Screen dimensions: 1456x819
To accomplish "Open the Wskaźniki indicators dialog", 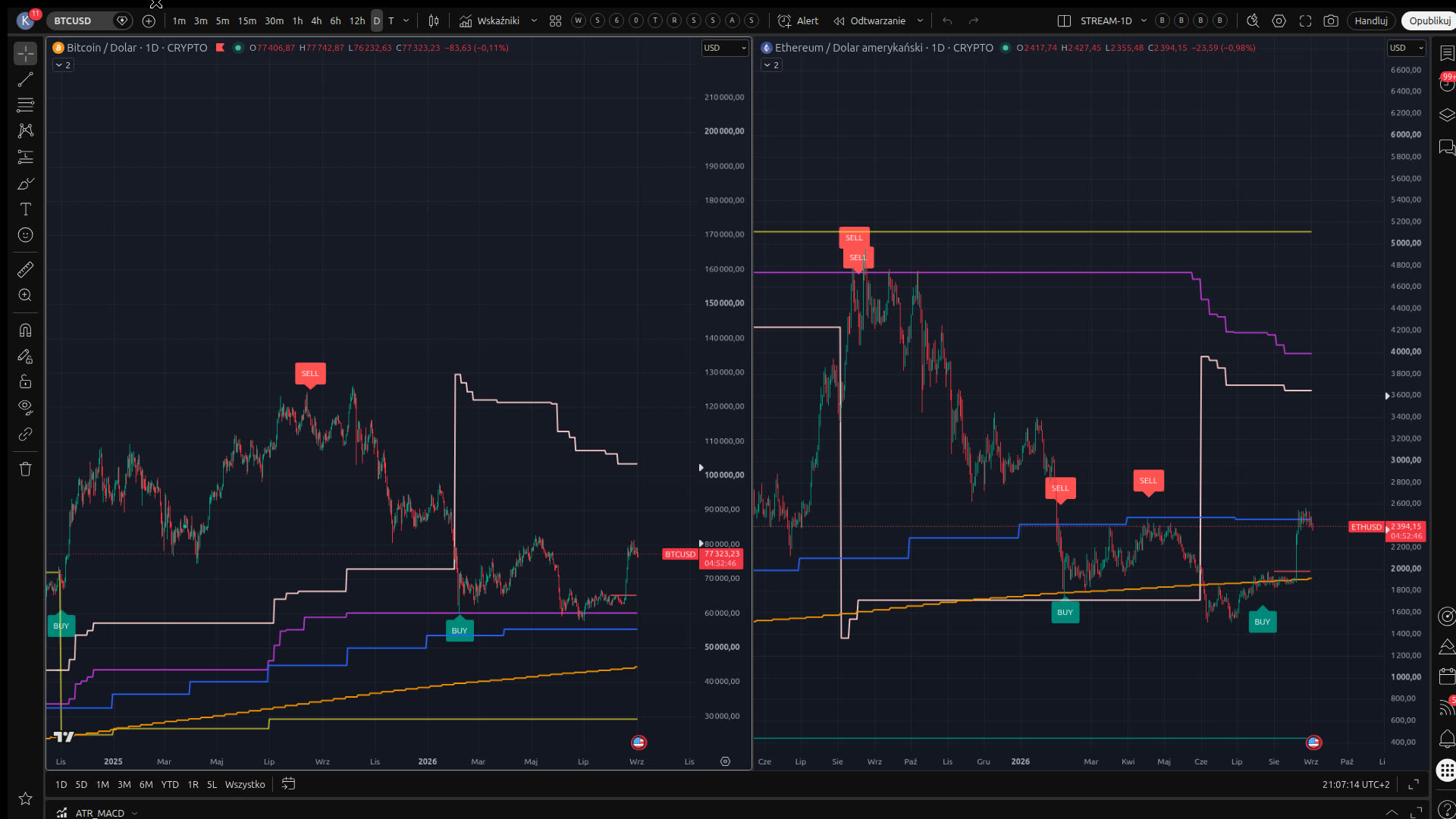I will [490, 20].
